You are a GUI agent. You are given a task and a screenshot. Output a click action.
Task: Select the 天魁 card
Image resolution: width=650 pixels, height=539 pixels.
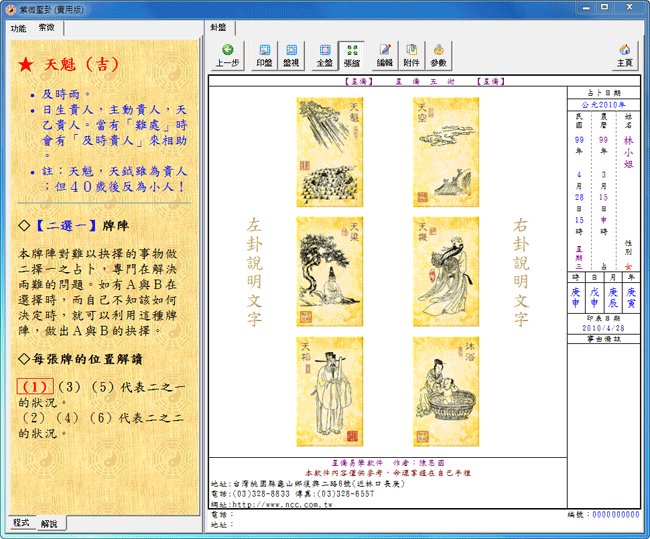330,152
